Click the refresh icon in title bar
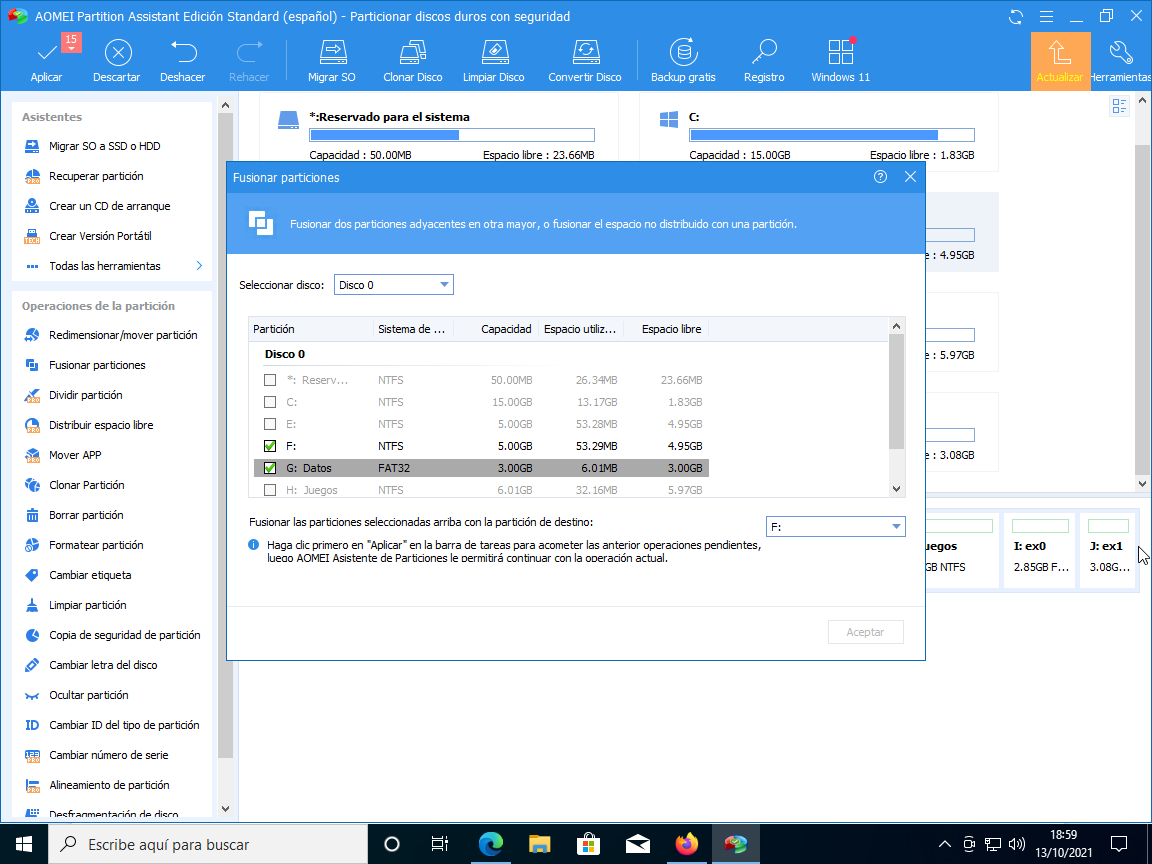The height and width of the screenshot is (864, 1152). pyautogui.click(x=1016, y=17)
